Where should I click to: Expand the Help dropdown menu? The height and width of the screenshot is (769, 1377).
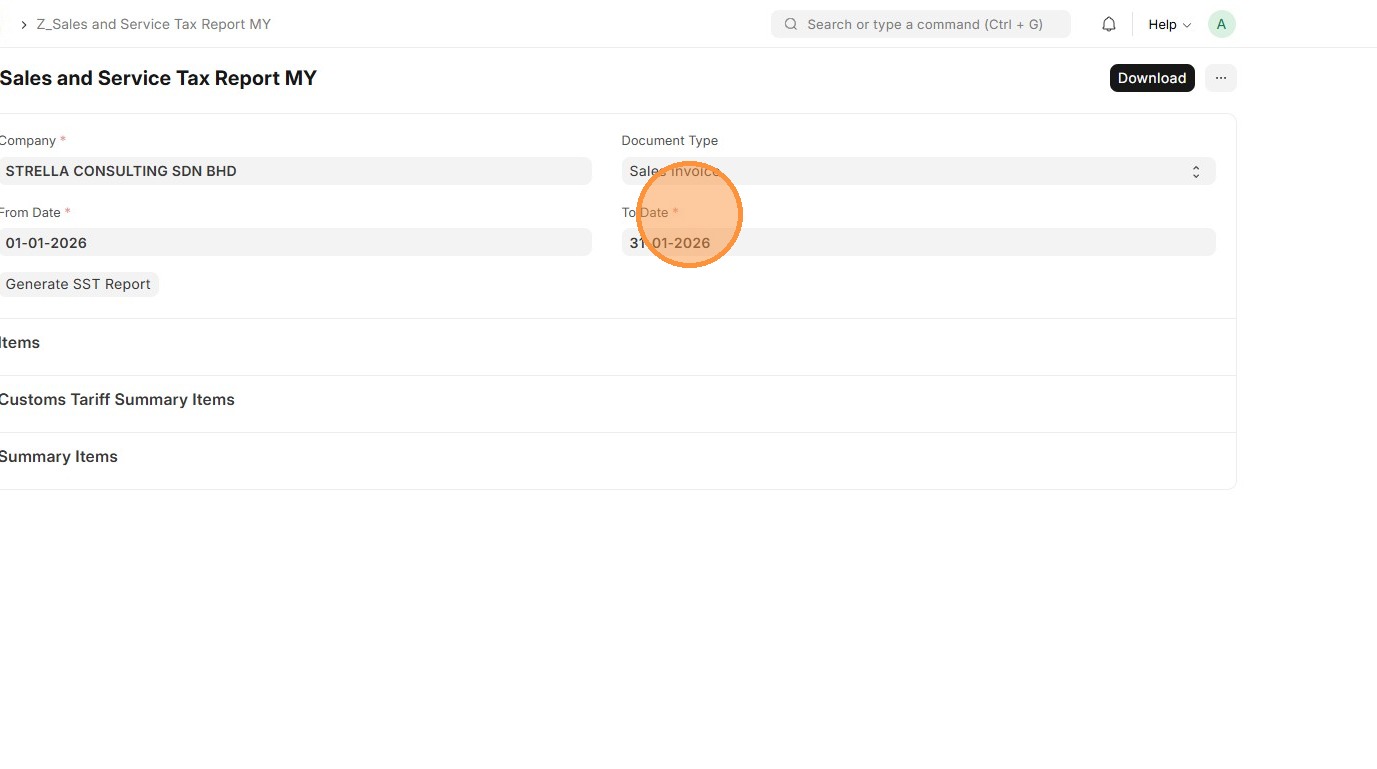click(x=1169, y=24)
